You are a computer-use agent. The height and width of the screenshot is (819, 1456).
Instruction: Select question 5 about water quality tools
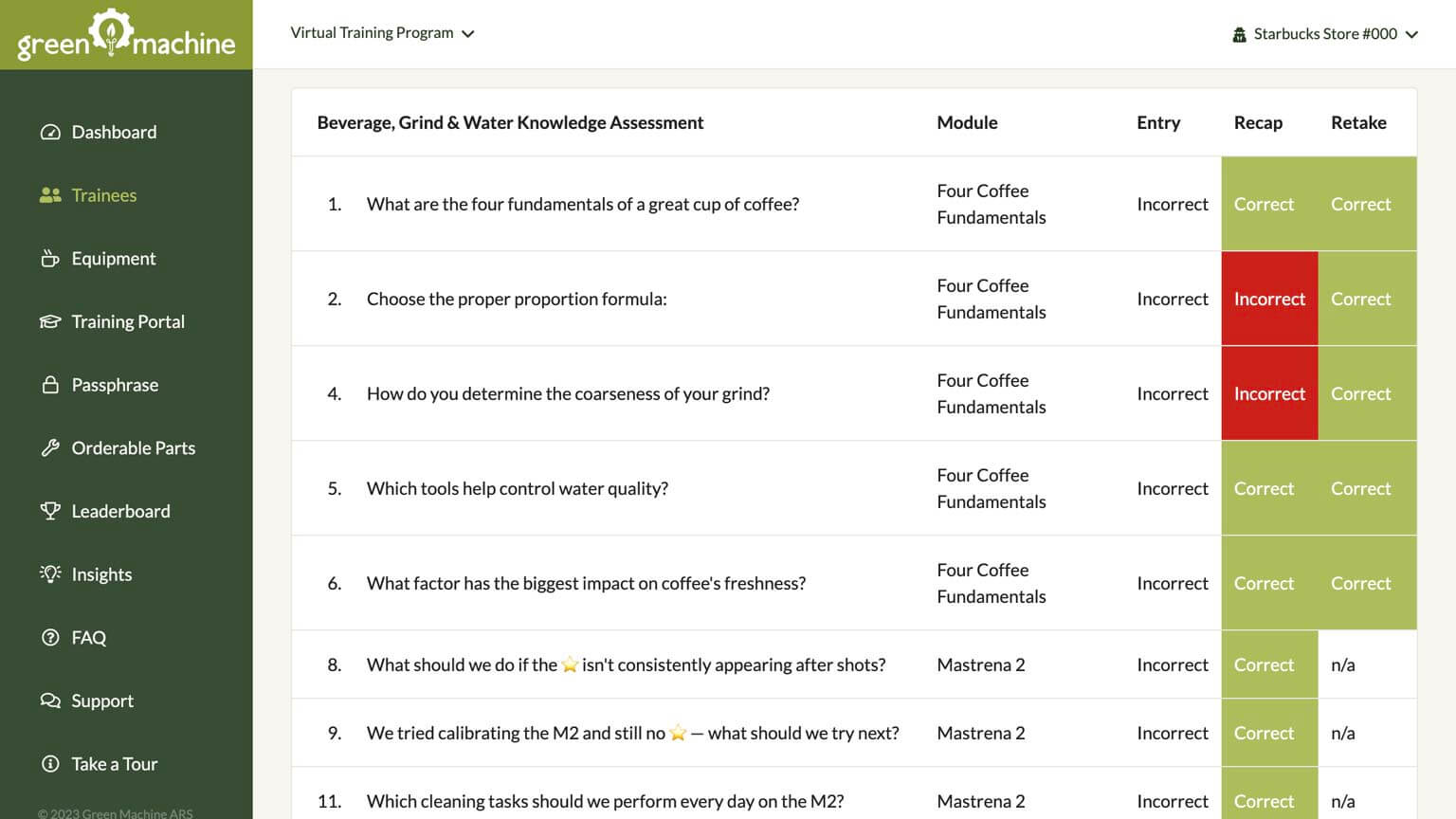[517, 488]
